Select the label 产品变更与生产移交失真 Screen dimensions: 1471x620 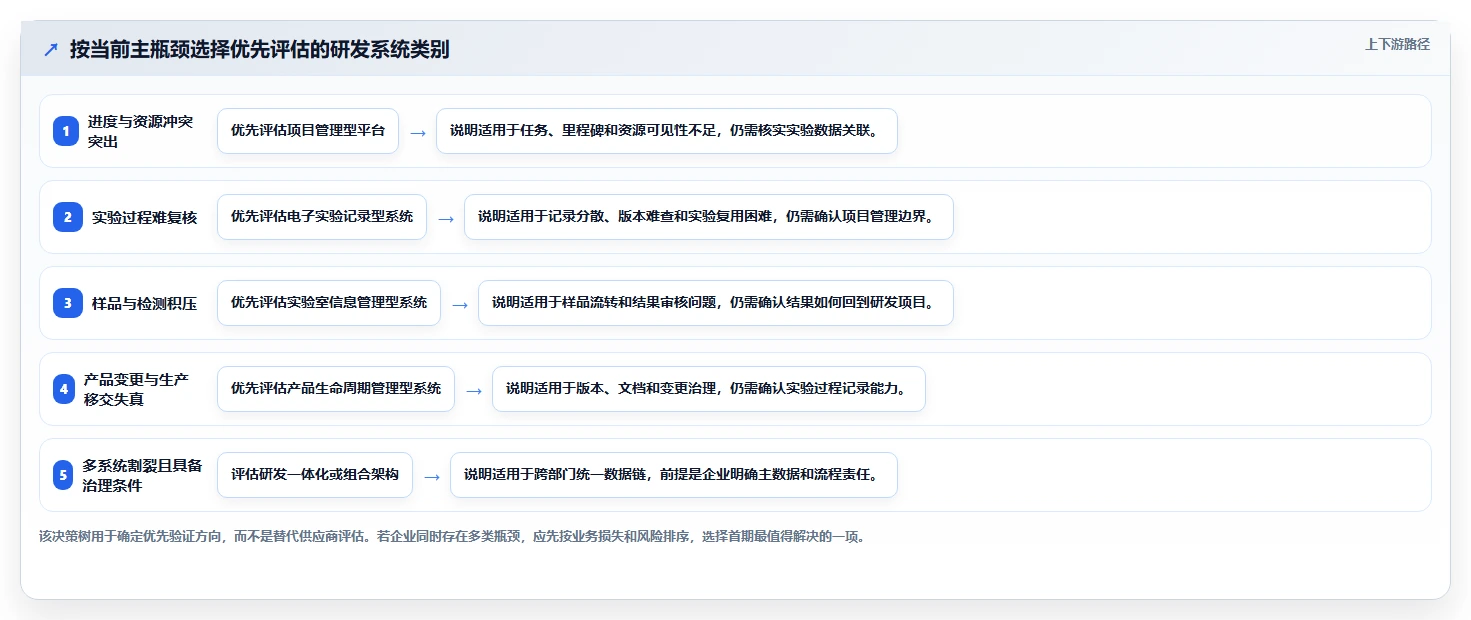pos(136,389)
